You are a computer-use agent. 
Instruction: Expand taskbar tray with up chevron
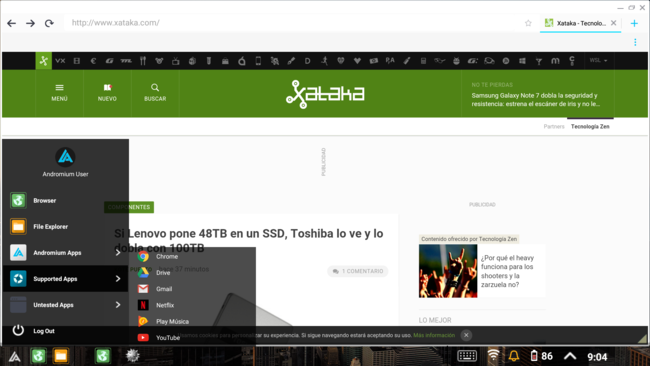[x=570, y=356]
